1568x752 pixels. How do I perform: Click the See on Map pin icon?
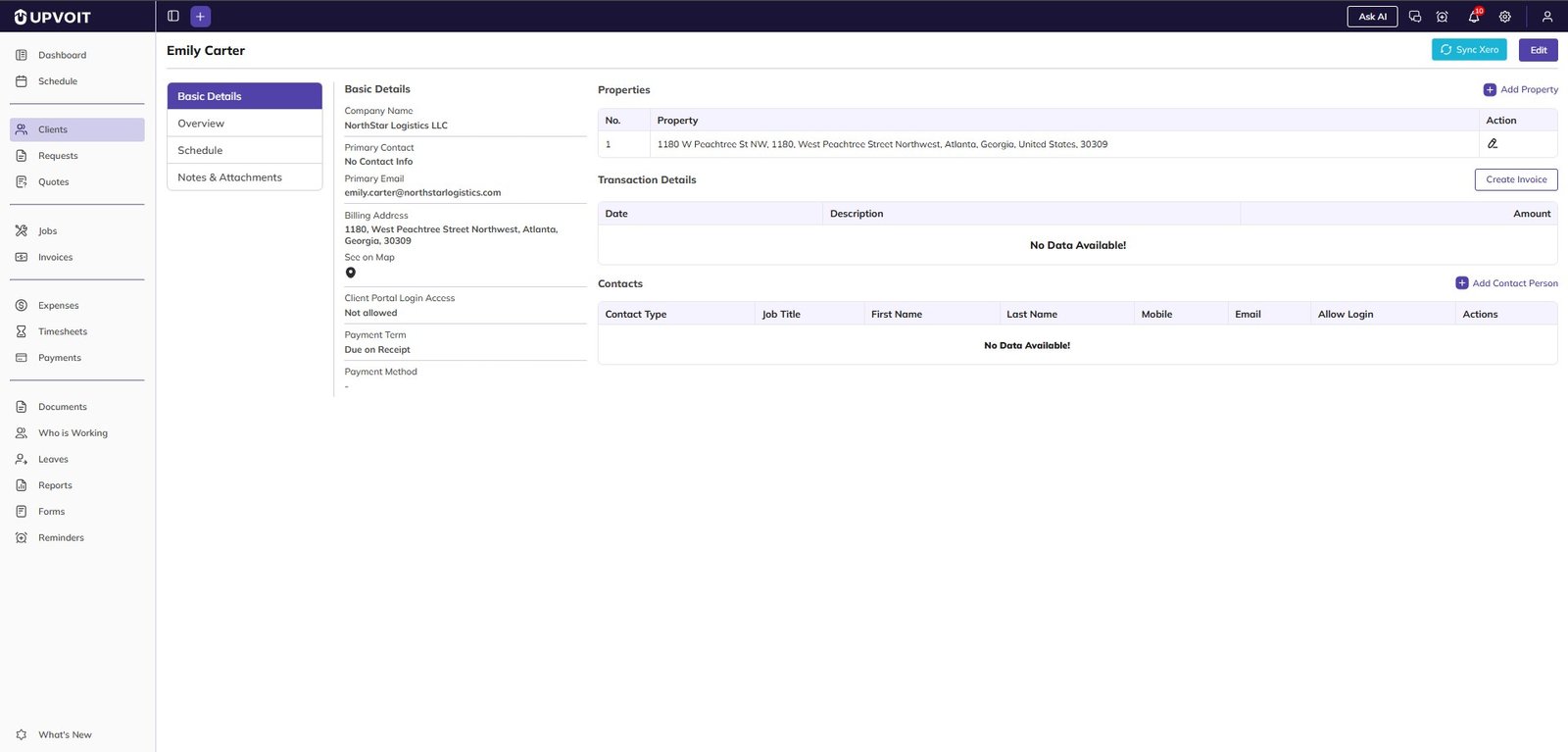(x=351, y=273)
